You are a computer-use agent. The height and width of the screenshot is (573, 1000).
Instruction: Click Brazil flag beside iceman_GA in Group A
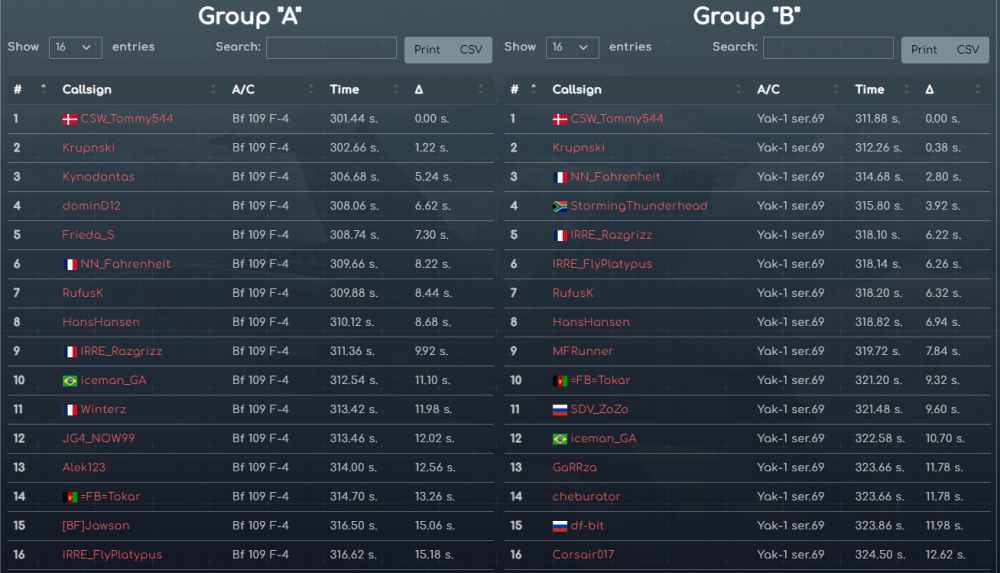click(69, 381)
